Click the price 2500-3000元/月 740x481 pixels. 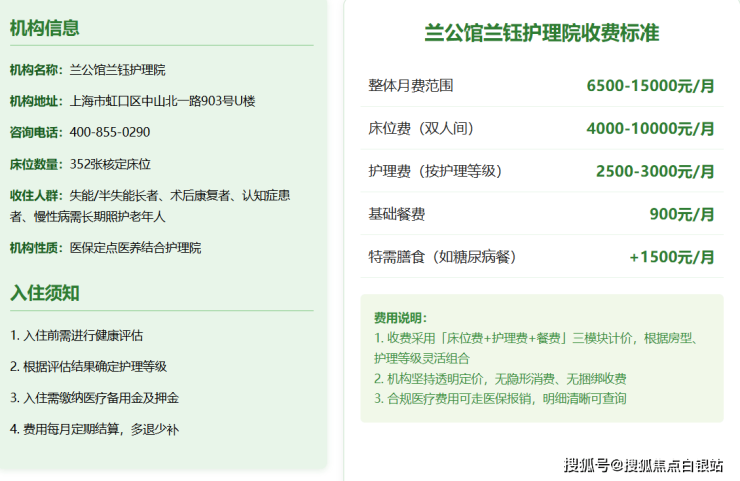click(x=655, y=171)
